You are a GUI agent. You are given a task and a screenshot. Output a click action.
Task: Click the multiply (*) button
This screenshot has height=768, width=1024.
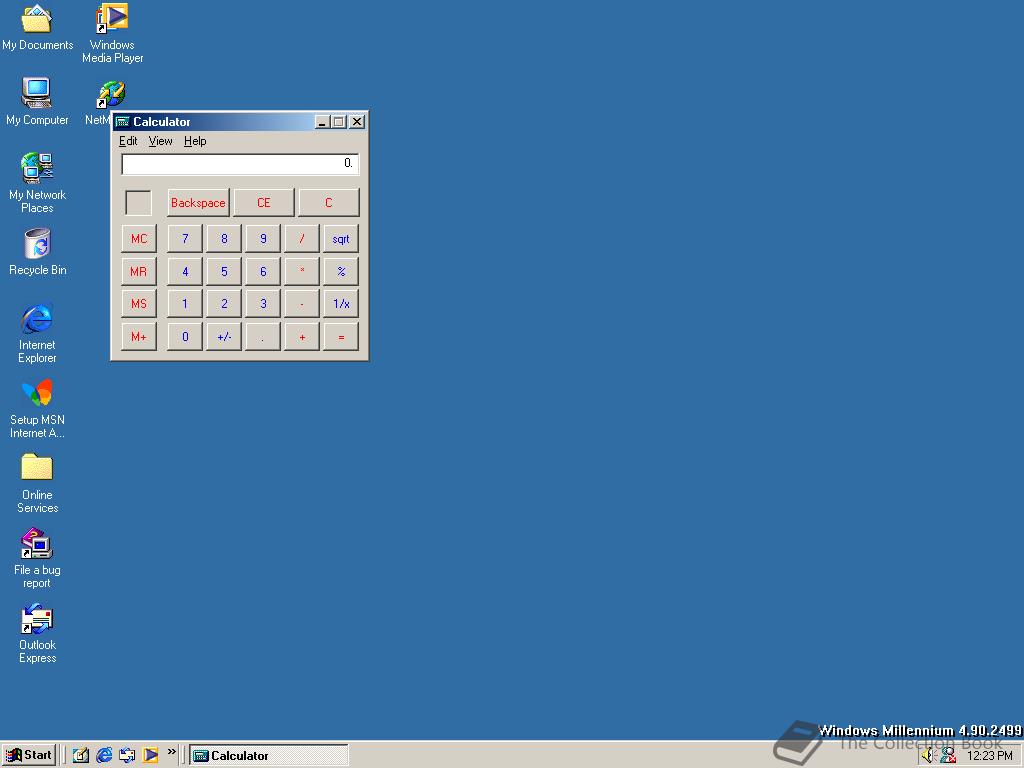pos(302,272)
